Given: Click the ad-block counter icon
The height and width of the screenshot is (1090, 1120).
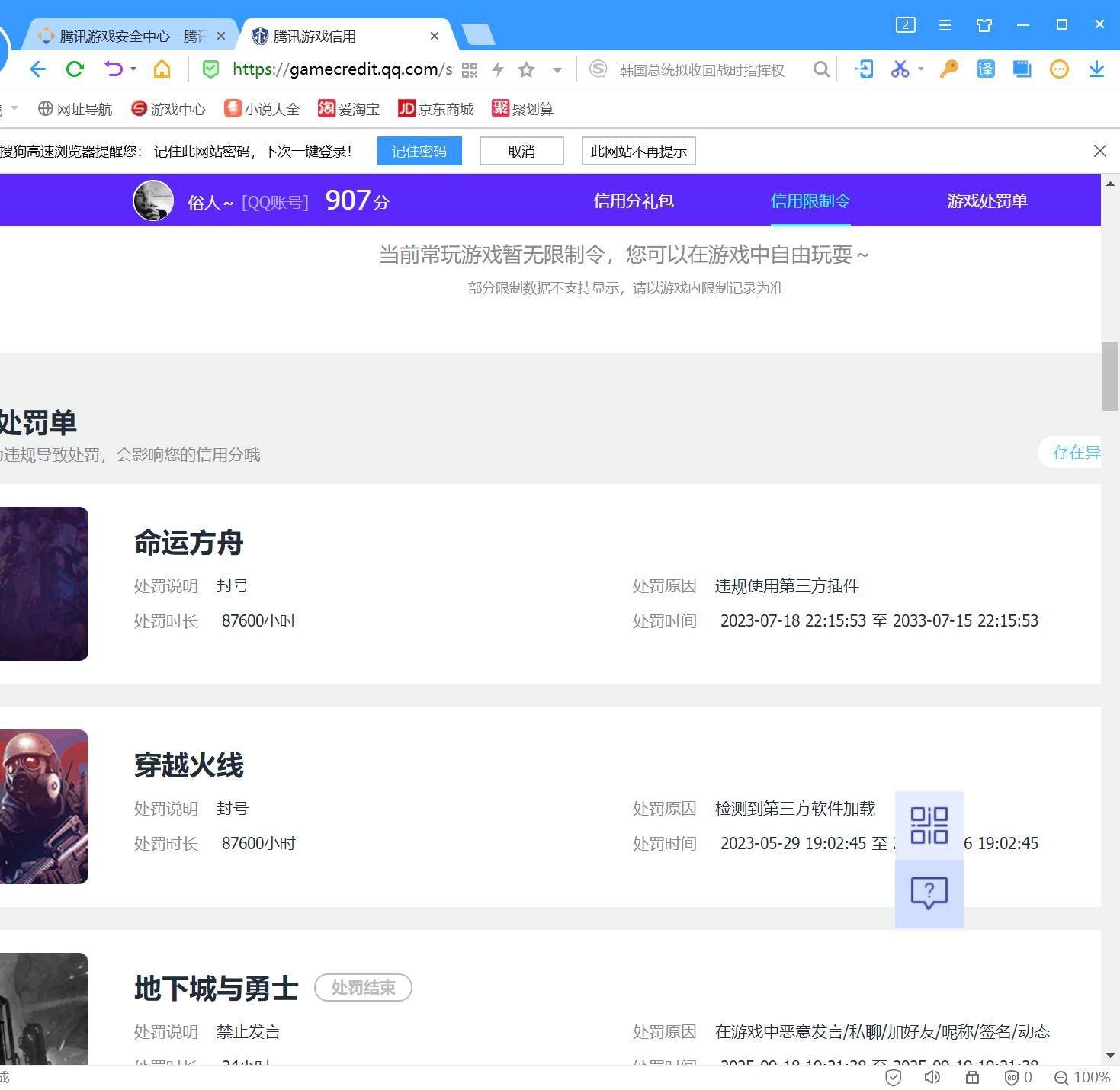Looking at the screenshot, I should (x=1019, y=1077).
